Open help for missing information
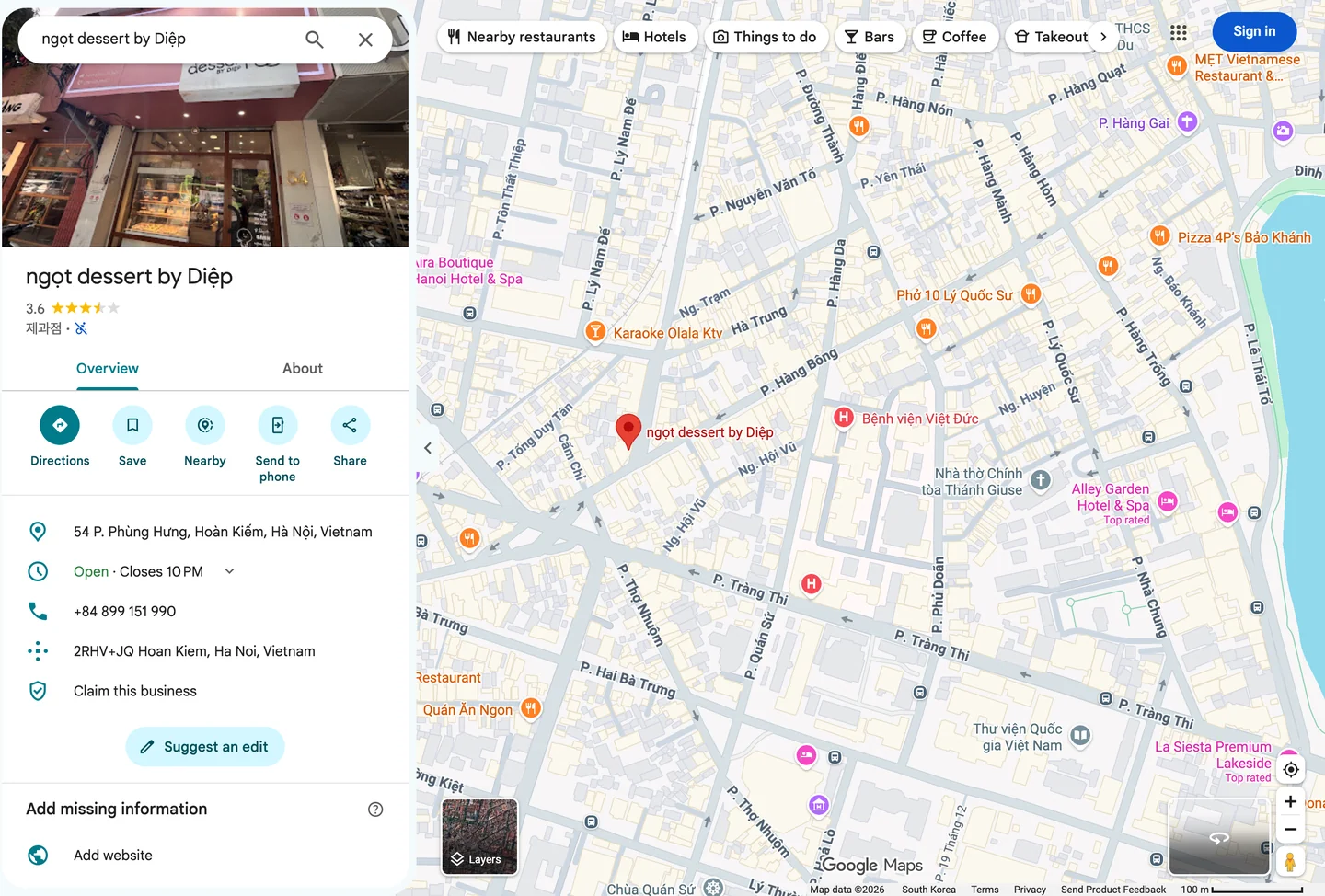The height and width of the screenshot is (896, 1325). (x=375, y=810)
